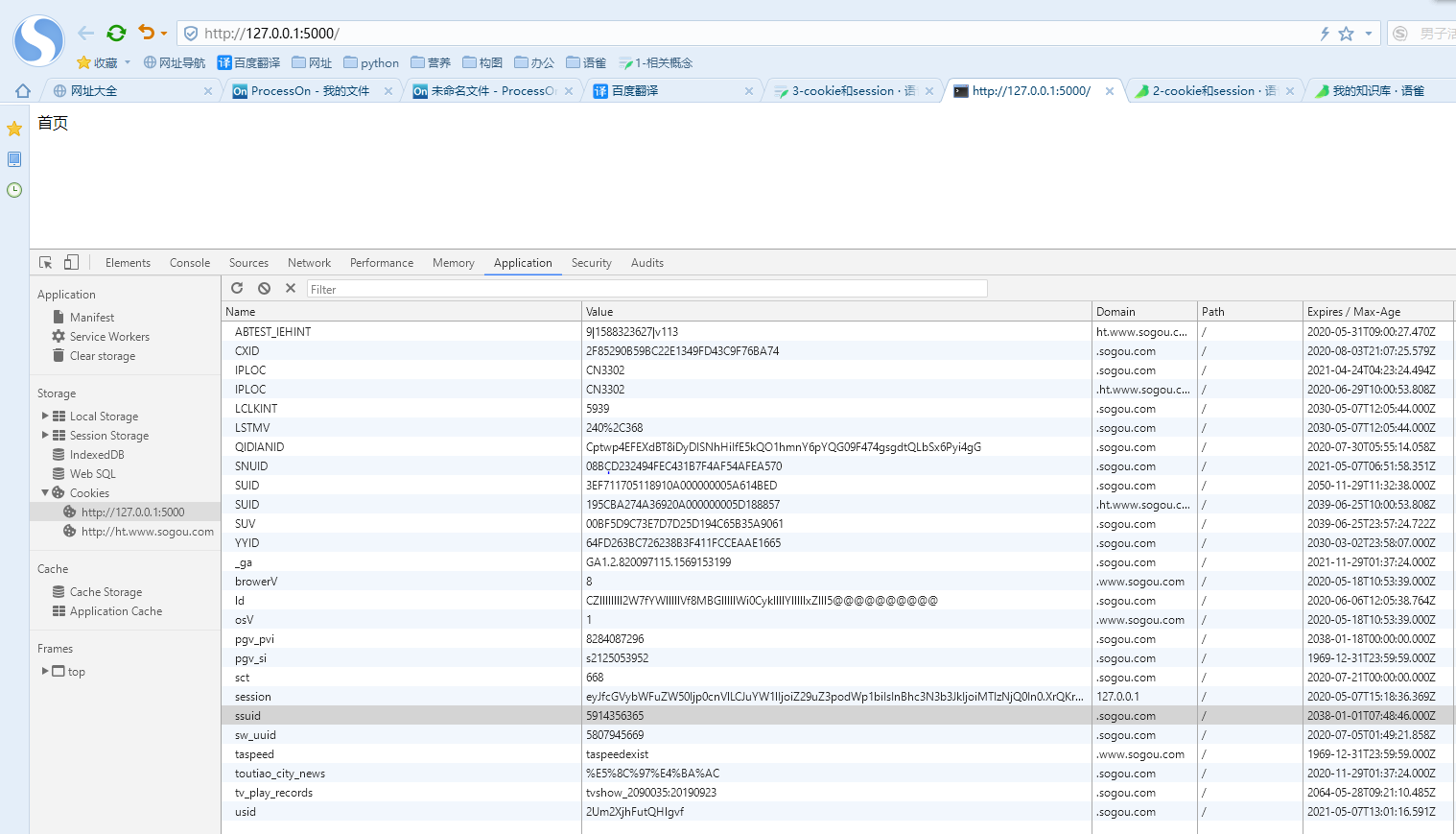Select http://ht.www.sogou.com cookies entry
The height and width of the screenshot is (834, 1456).
pyautogui.click(x=147, y=532)
